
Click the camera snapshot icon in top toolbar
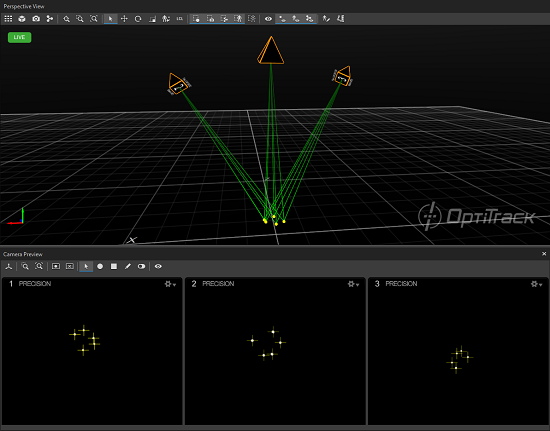[36, 19]
